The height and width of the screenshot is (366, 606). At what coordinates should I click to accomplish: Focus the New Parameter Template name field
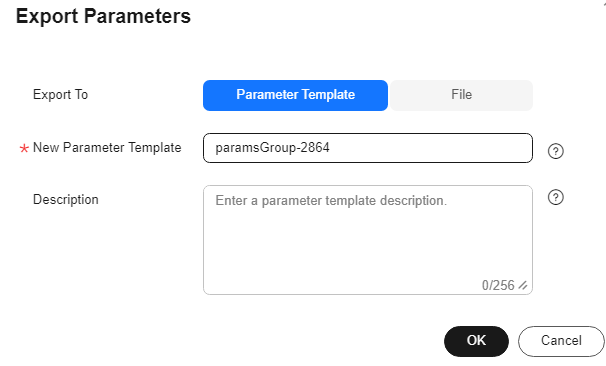[368, 148]
